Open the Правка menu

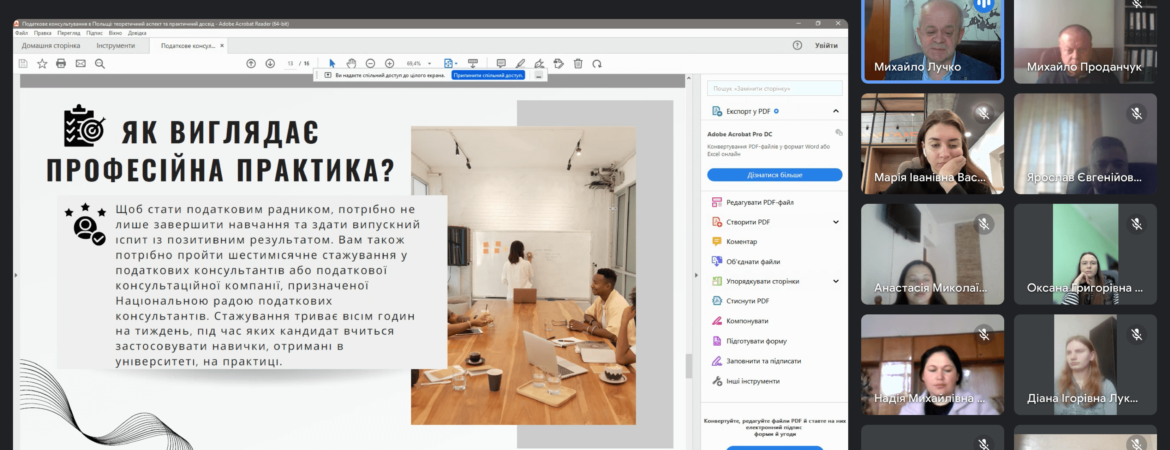tap(43, 33)
